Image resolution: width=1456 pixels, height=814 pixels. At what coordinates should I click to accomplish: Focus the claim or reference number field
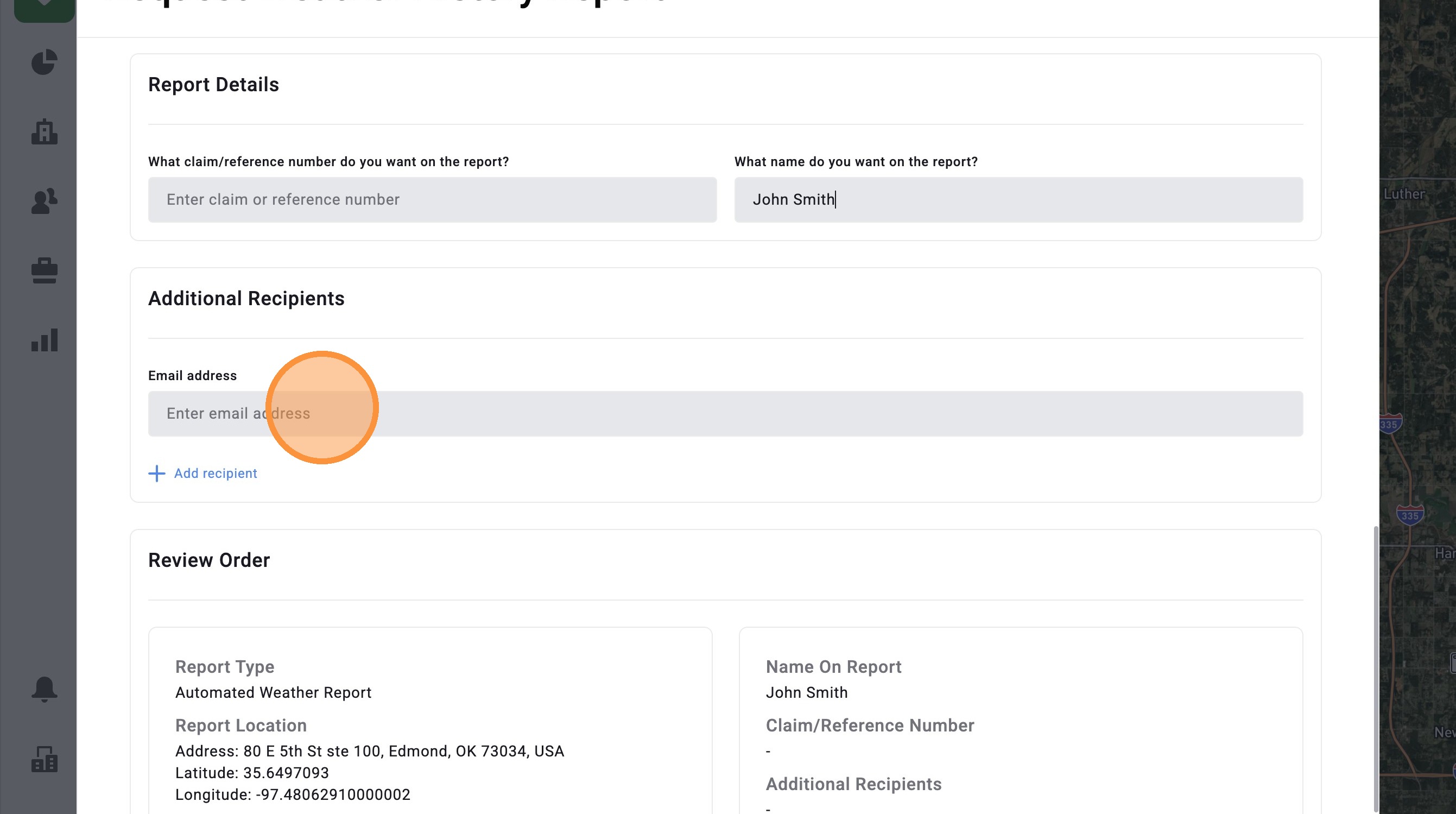coord(432,199)
